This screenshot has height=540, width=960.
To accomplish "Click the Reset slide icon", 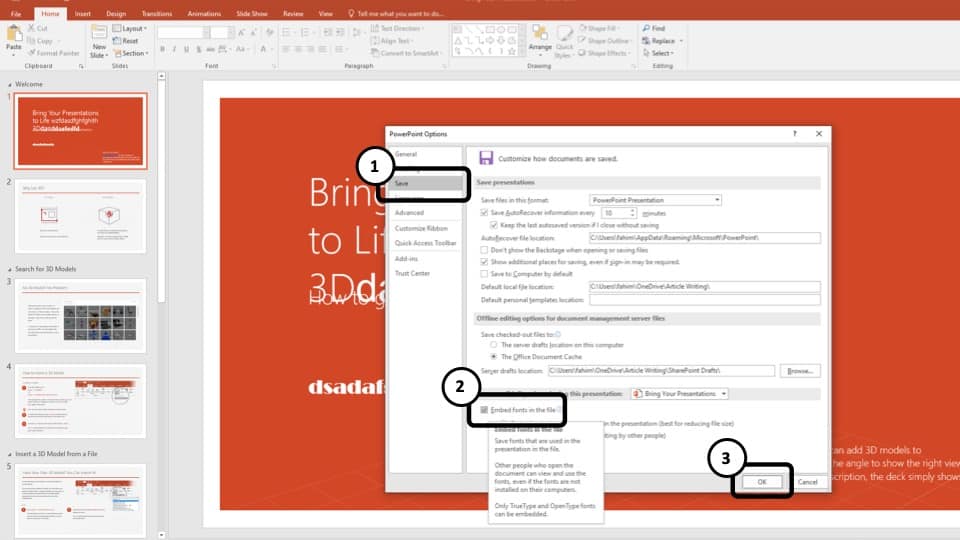I will 117,40.
